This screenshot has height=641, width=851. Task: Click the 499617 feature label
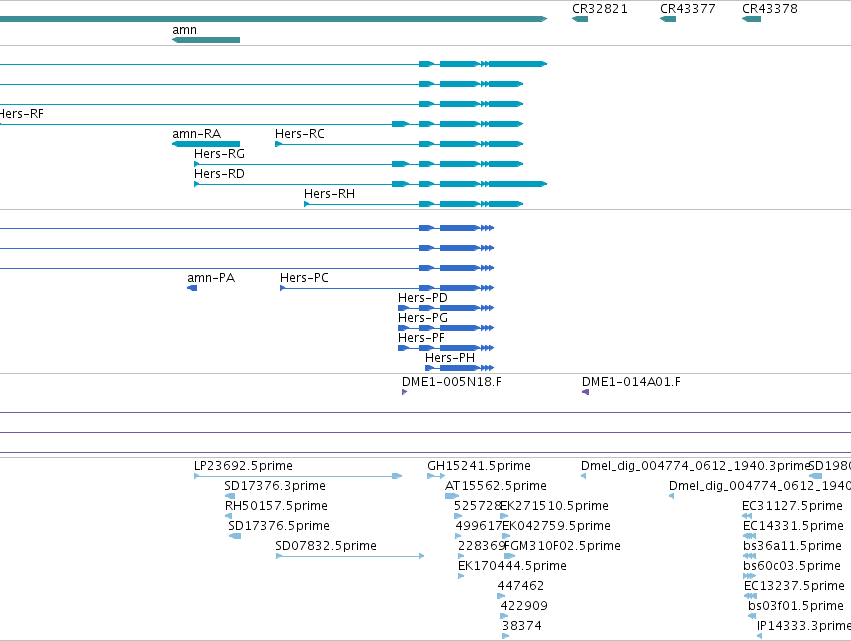coord(479,526)
